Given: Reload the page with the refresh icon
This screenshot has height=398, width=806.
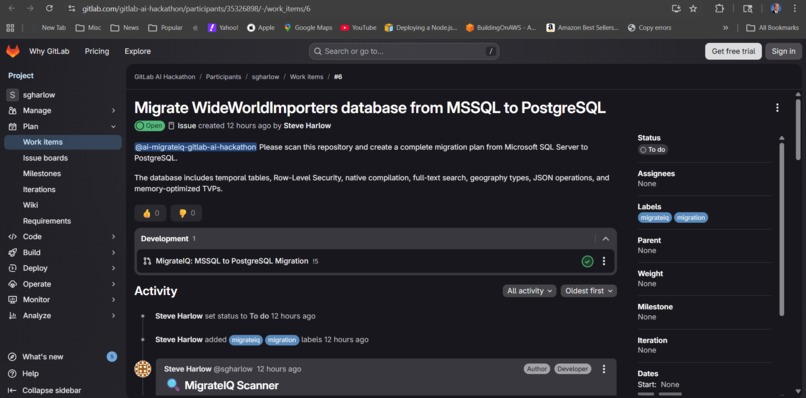Looking at the screenshot, I should (49, 9).
